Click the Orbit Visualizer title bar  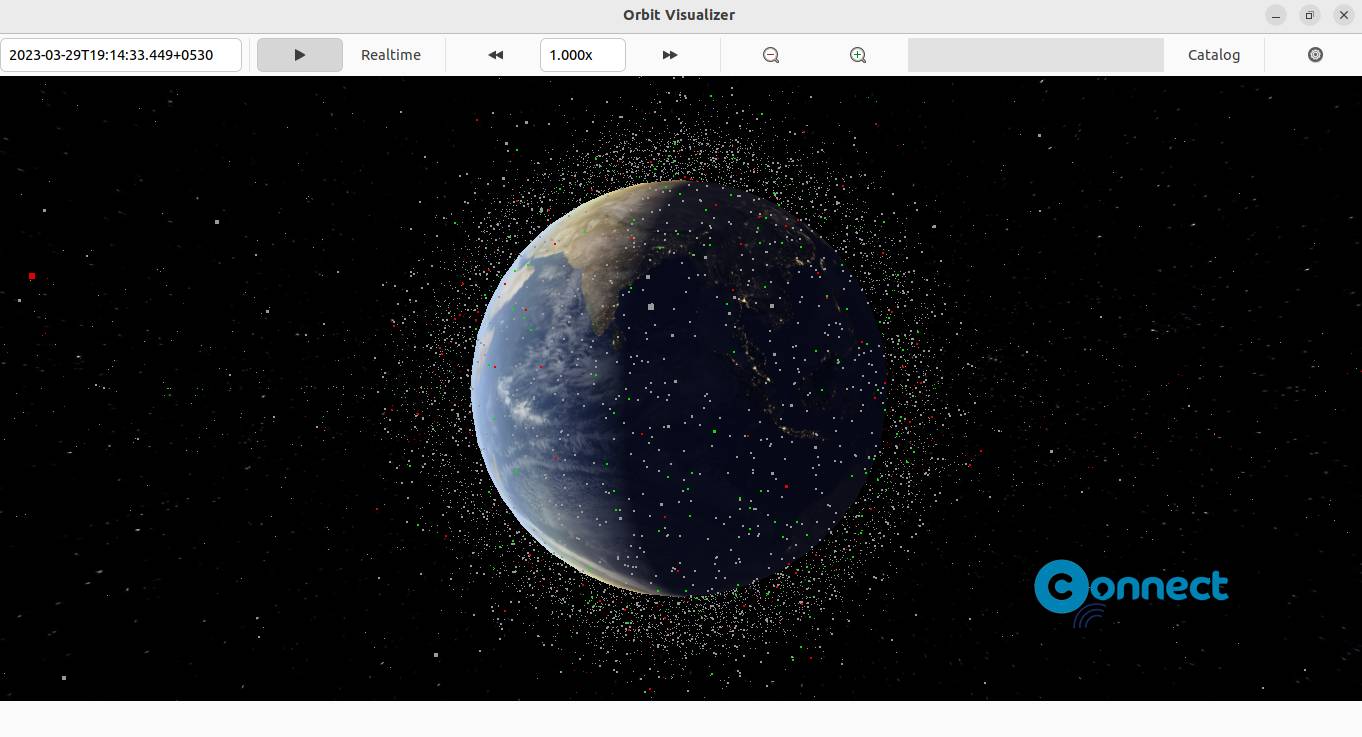679,15
